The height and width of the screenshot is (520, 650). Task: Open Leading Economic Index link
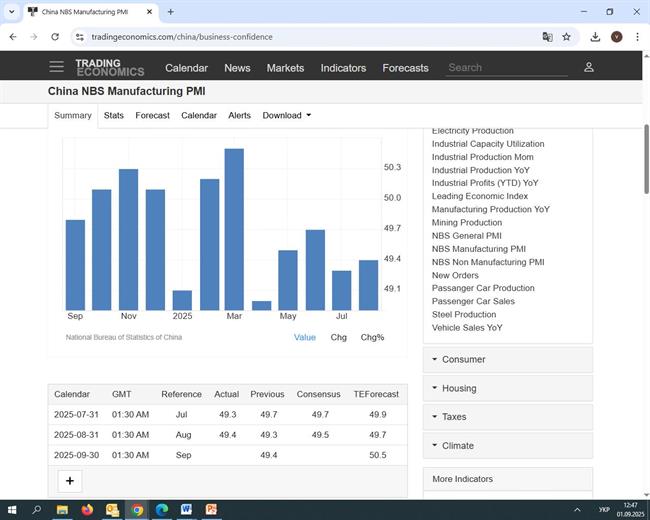pyautogui.click(x=480, y=196)
